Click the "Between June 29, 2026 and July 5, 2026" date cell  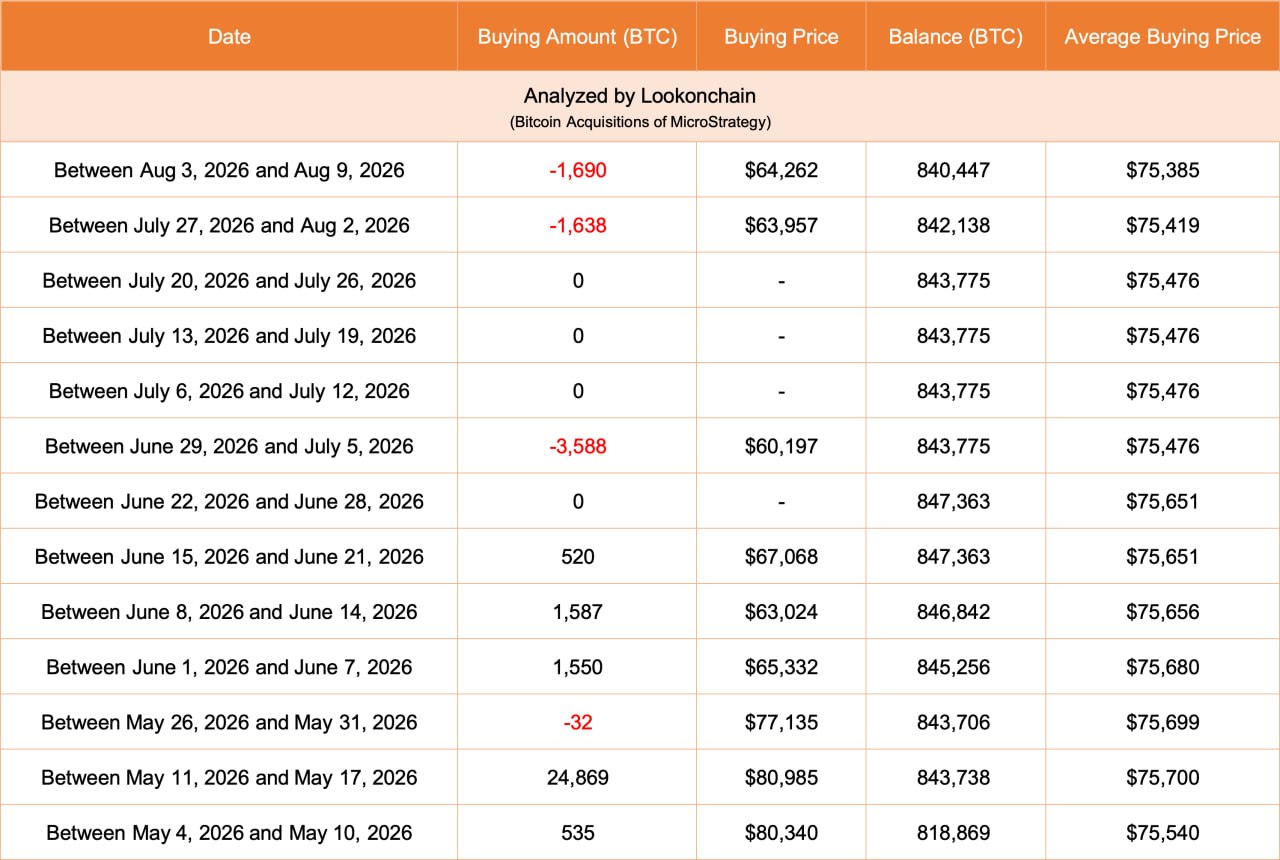click(x=229, y=446)
